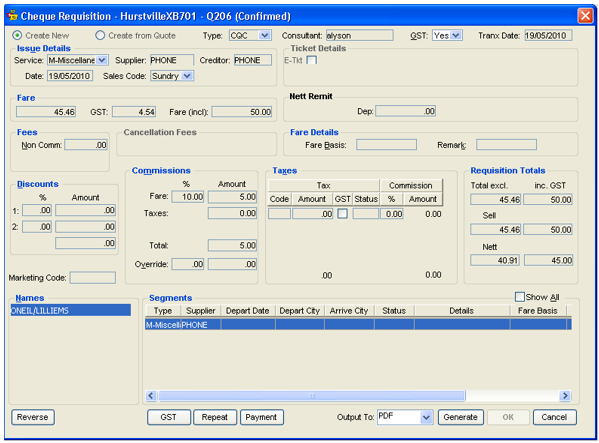
Task: Close the Cheque Requisition window
Action: coord(585,16)
